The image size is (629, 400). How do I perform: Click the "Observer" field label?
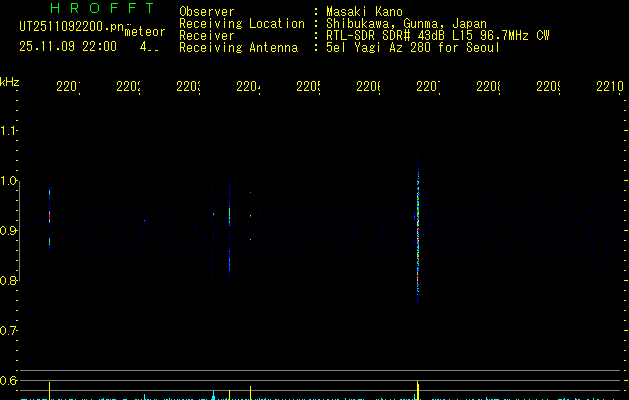pyautogui.click(x=207, y=11)
